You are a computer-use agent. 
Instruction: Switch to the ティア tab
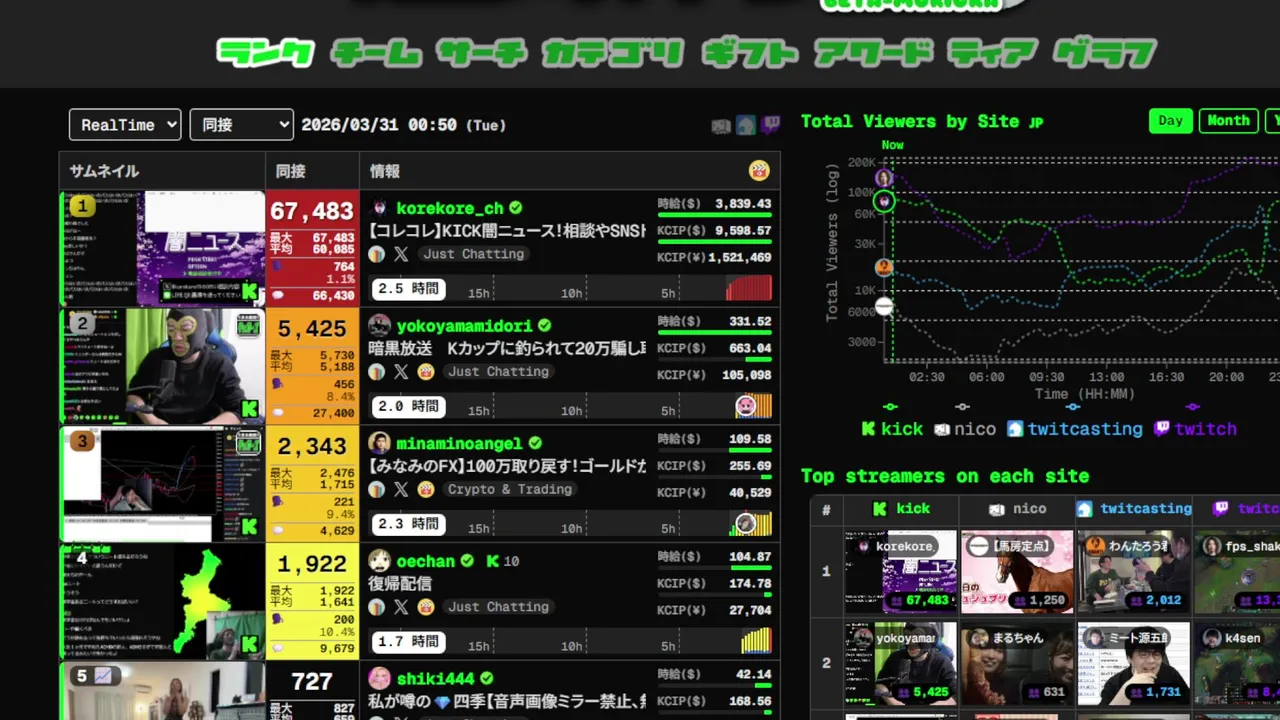pyautogui.click(x=992, y=52)
